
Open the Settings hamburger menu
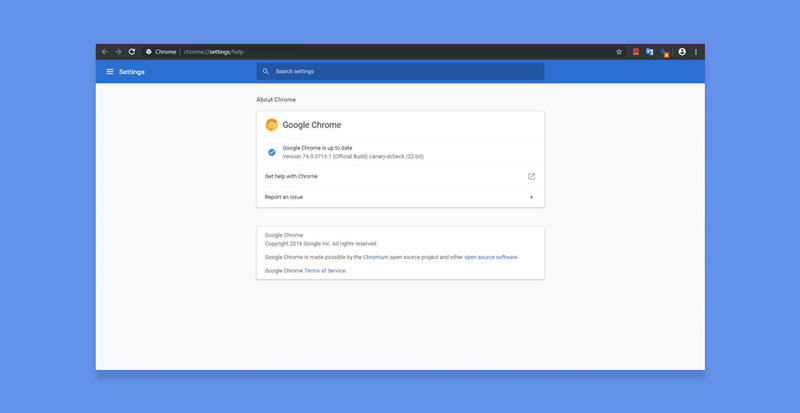click(x=110, y=71)
